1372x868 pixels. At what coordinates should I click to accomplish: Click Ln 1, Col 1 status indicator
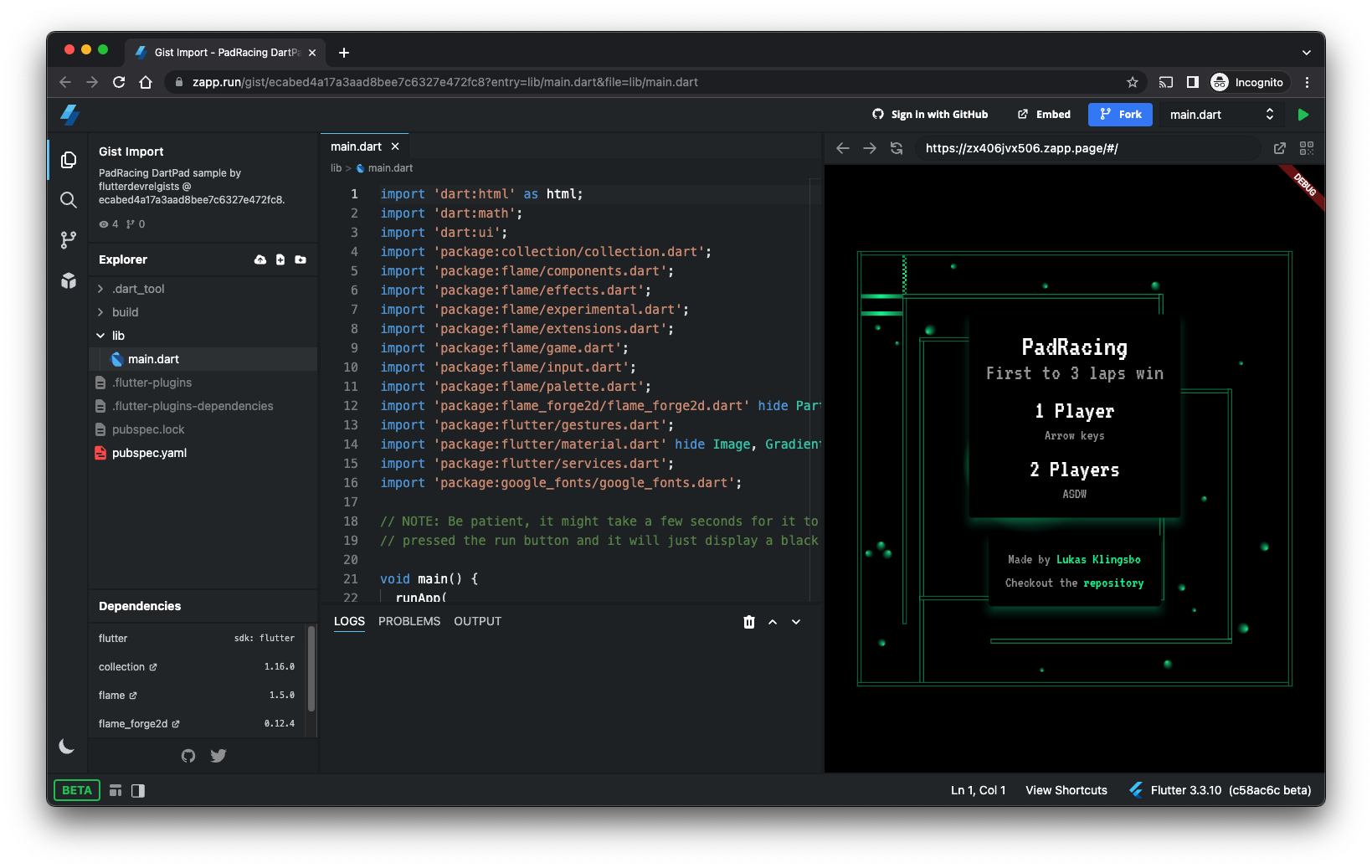click(978, 790)
